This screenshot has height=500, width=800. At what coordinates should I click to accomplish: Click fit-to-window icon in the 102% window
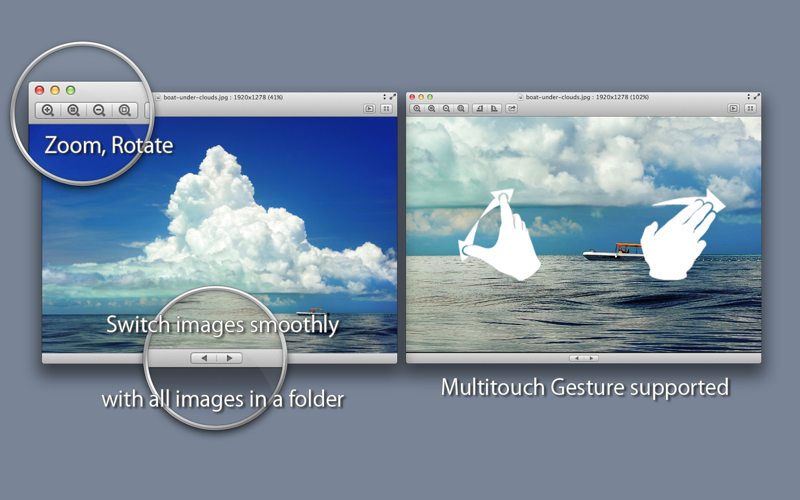click(461, 108)
